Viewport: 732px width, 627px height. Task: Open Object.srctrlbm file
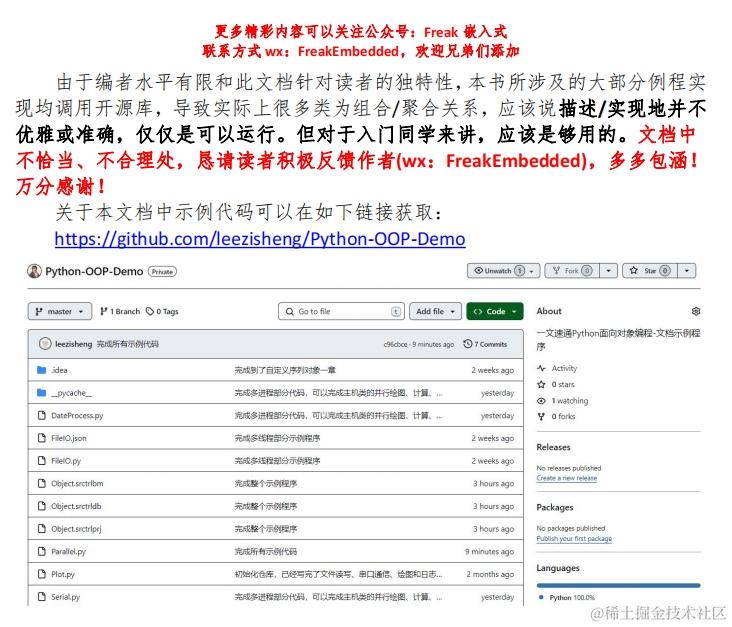point(77,484)
